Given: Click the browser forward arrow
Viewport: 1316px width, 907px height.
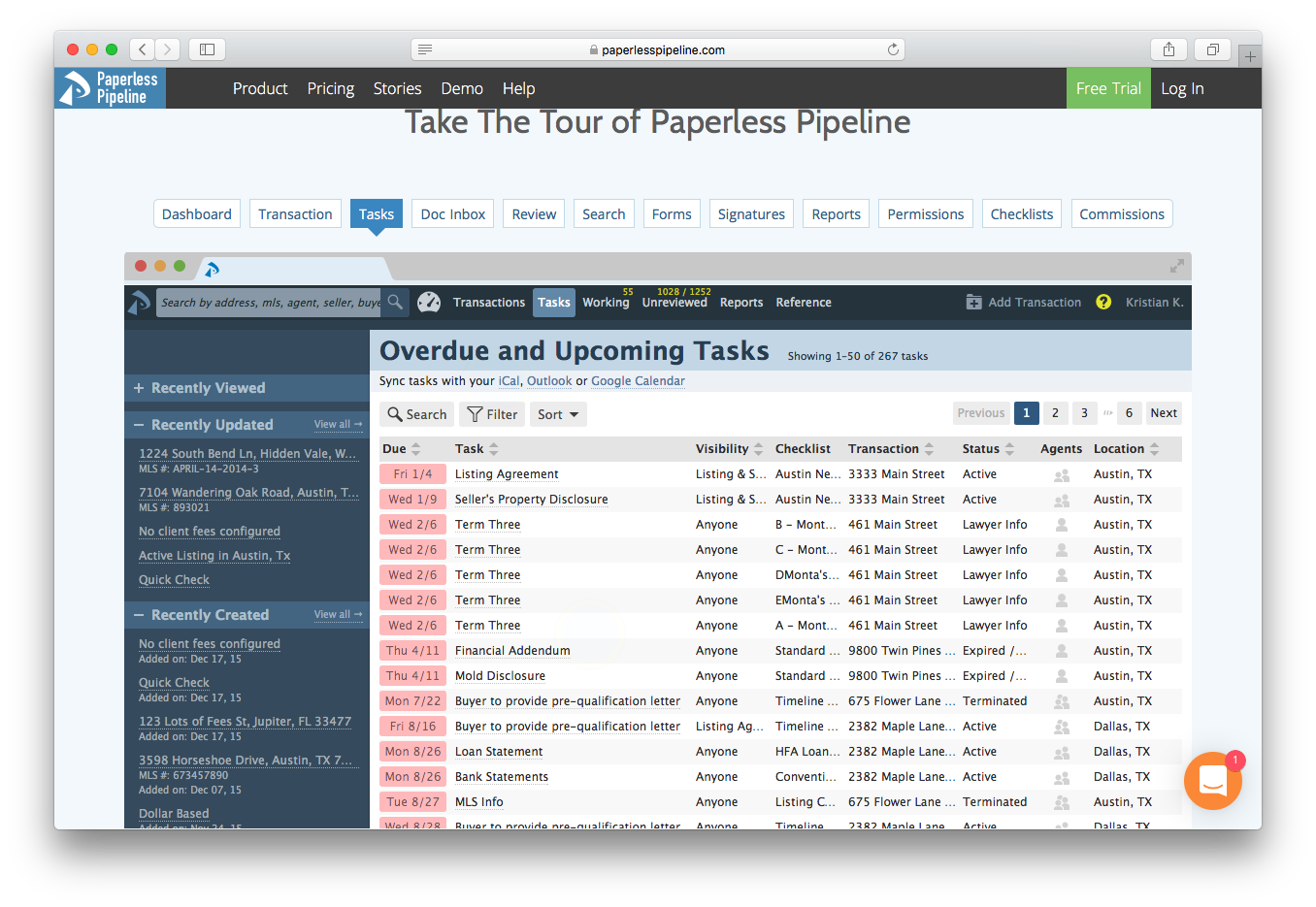Looking at the screenshot, I should (168, 49).
